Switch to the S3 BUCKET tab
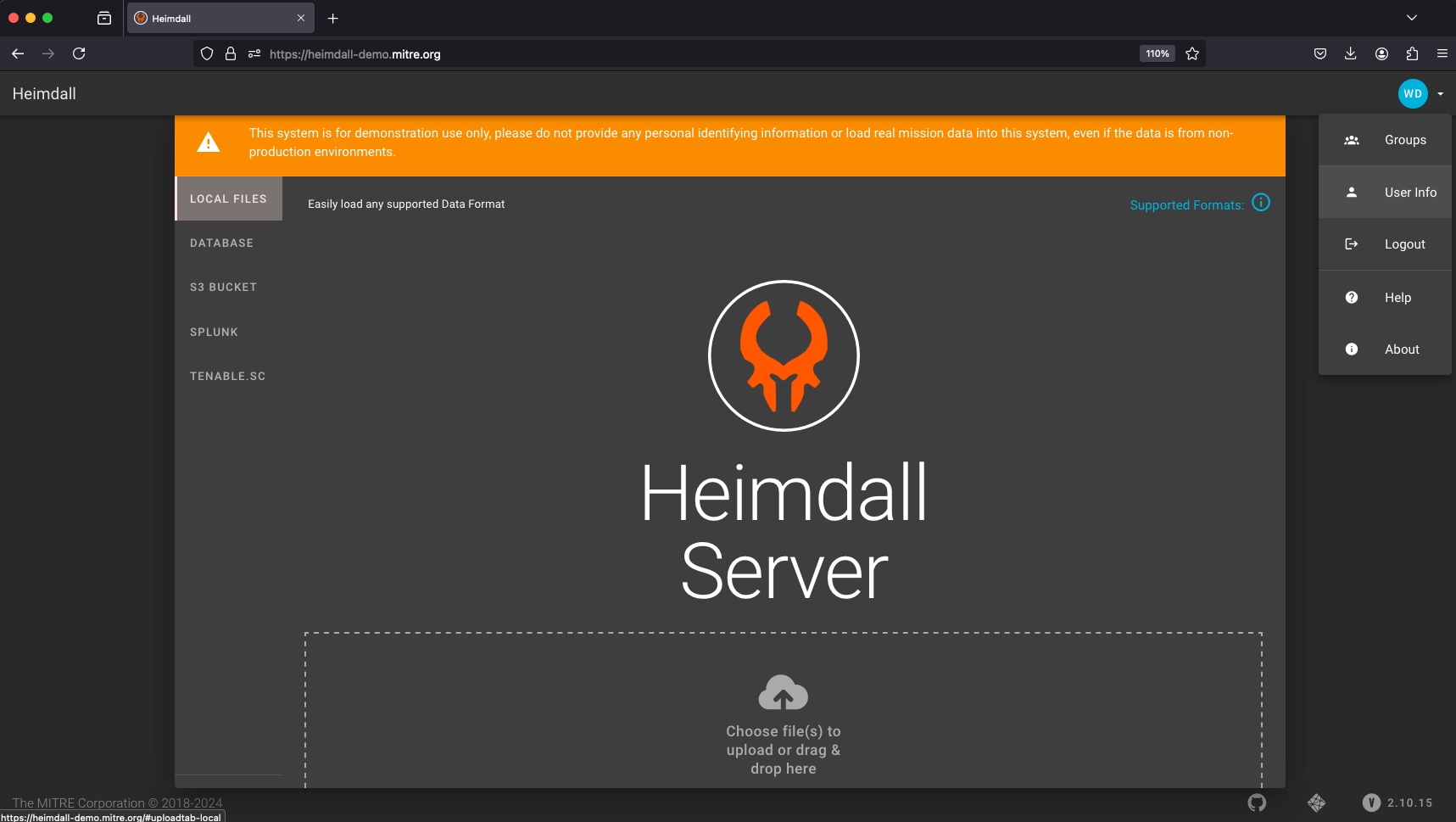The height and width of the screenshot is (822, 1456). [x=223, y=287]
